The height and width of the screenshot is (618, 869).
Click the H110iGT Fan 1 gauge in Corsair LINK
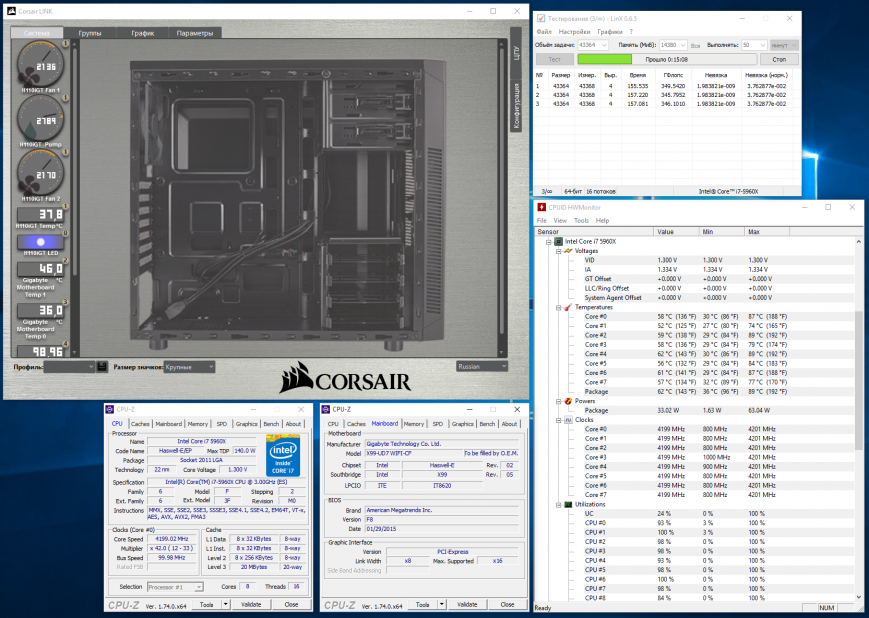40,65
